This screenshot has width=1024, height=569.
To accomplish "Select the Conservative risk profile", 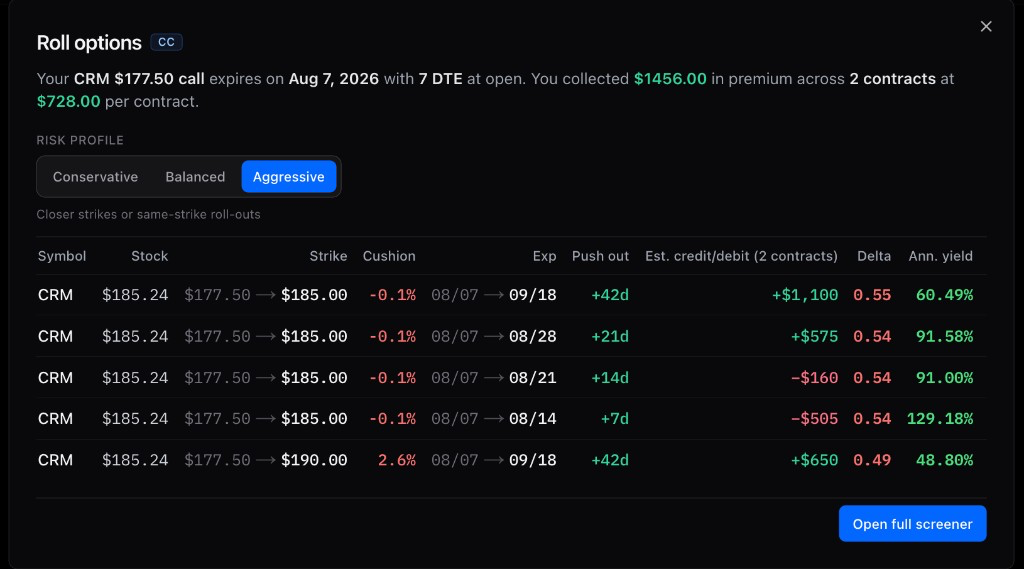I will (95, 176).
